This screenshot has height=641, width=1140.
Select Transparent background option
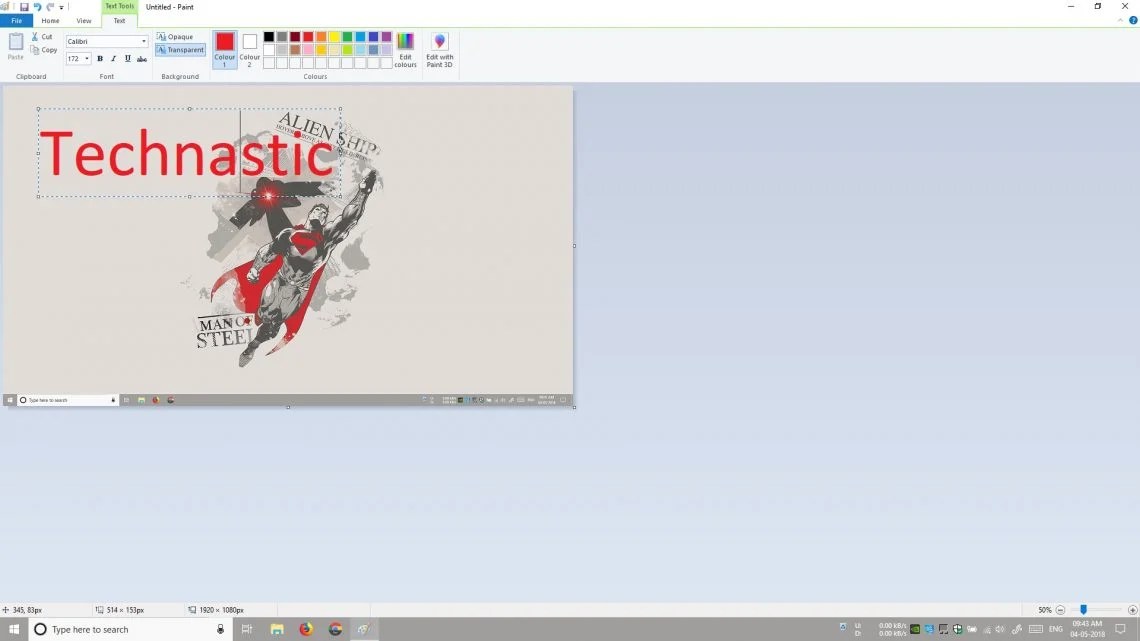click(180, 50)
